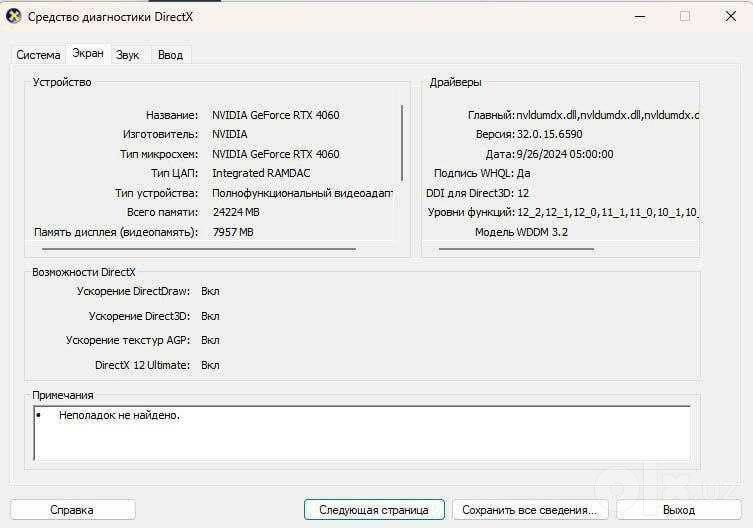Click the 24224 MB total memory value
This screenshot has height=528, width=753.
click(236, 212)
